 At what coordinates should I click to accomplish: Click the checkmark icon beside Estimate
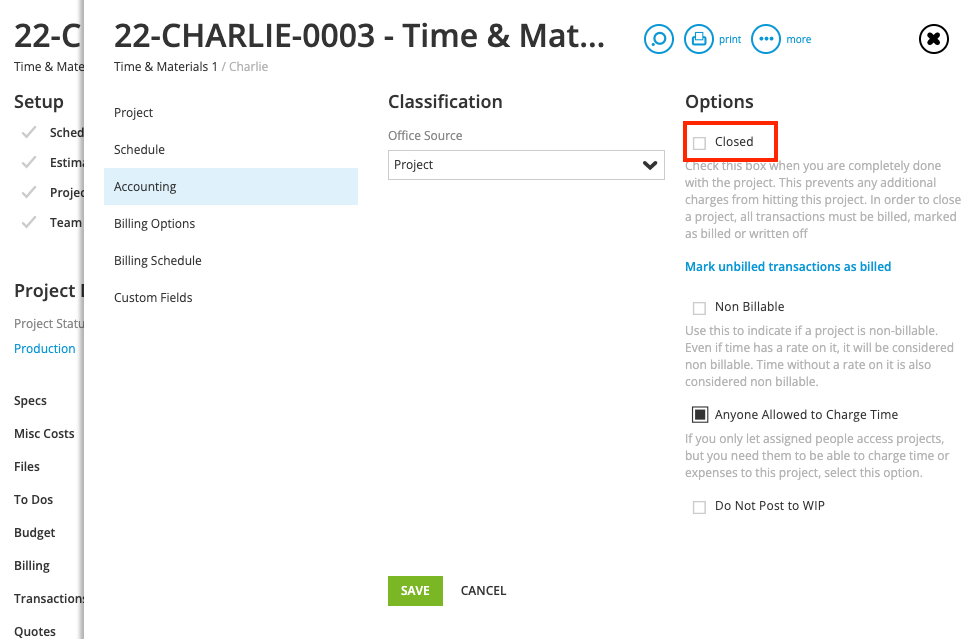(28, 162)
